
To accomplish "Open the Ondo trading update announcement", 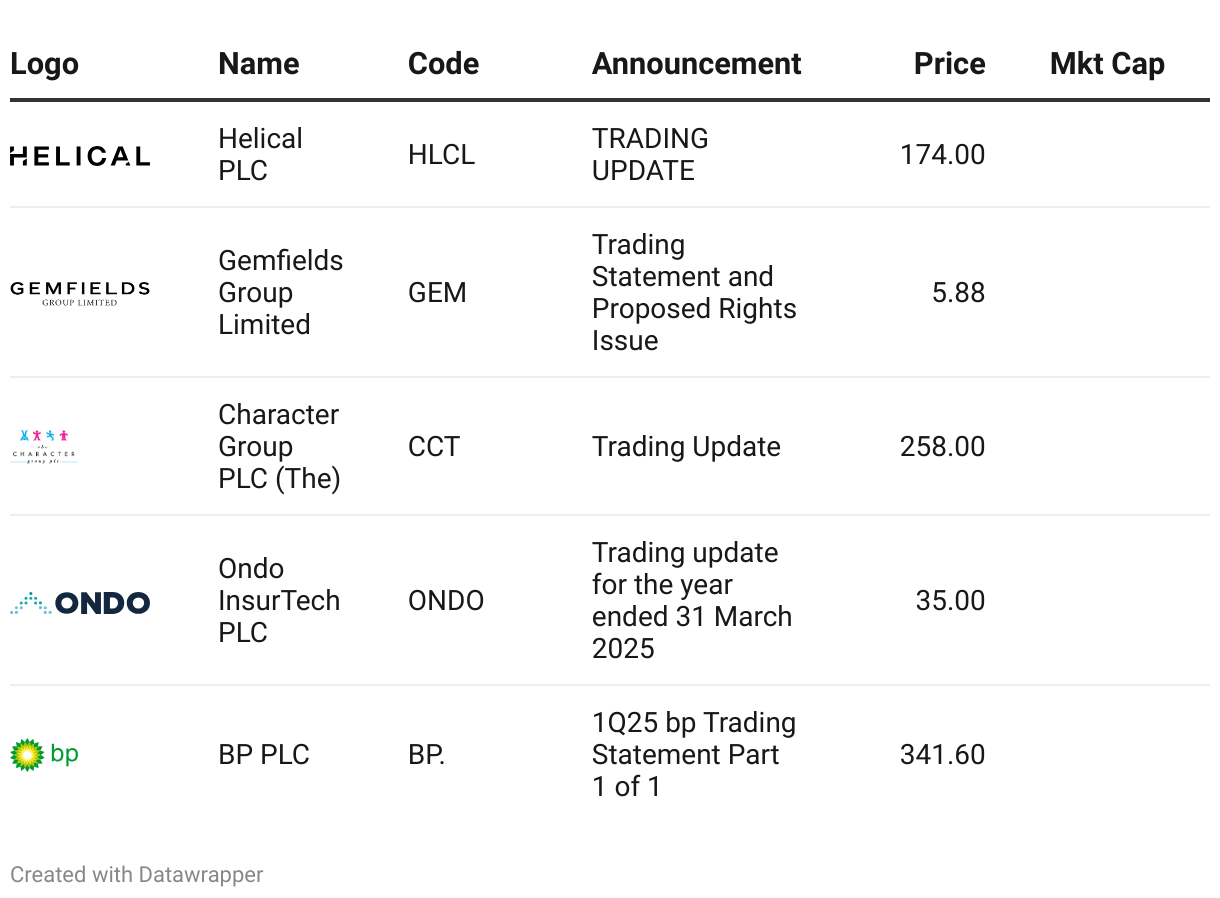I will 691,600.
